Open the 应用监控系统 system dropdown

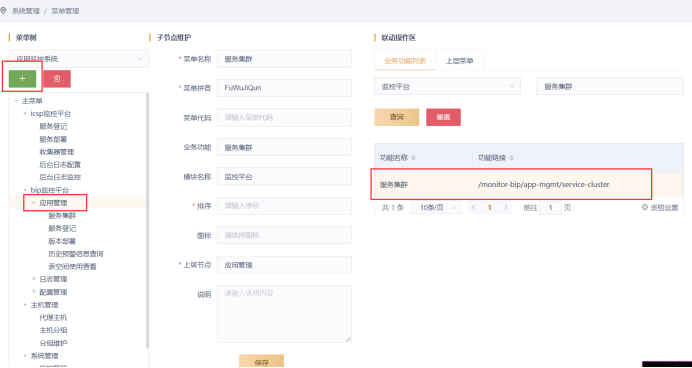click(x=79, y=58)
